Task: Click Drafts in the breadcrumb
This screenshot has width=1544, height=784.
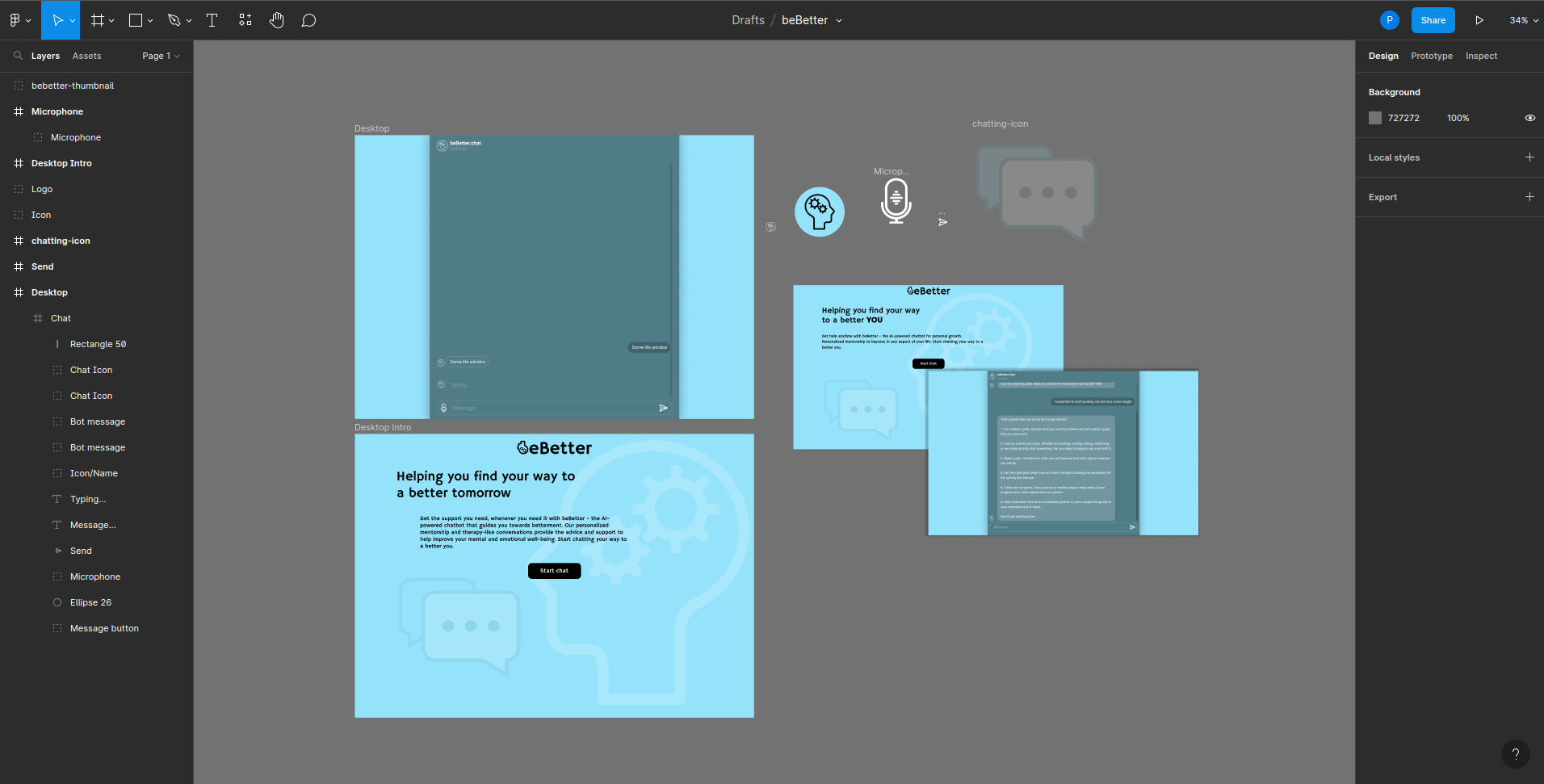Action: click(x=748, y=20)
